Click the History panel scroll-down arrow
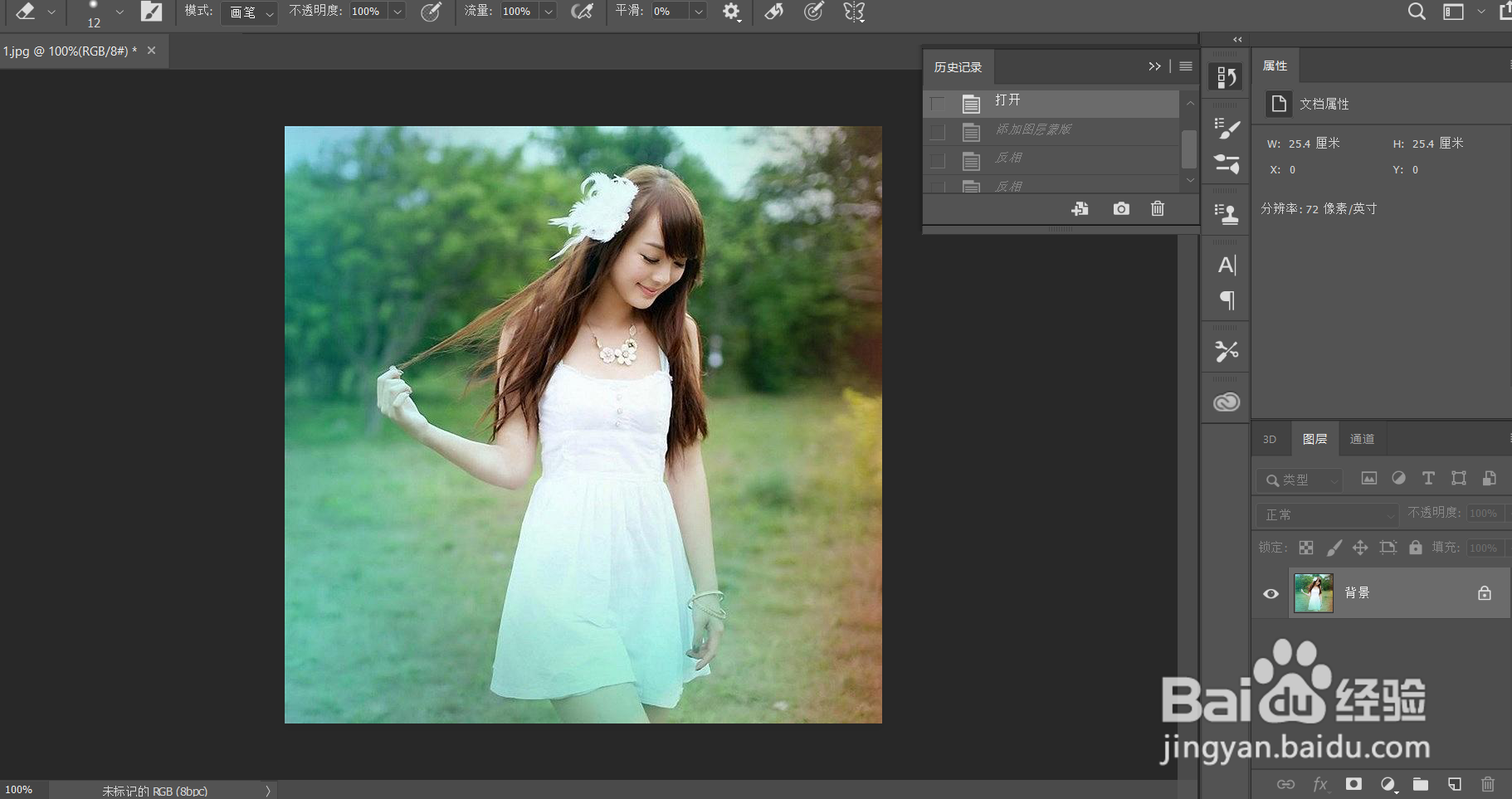Image resolution: width=1512 pixels, height=799 pixels. pyautogui.click(x=1190, y=179)
